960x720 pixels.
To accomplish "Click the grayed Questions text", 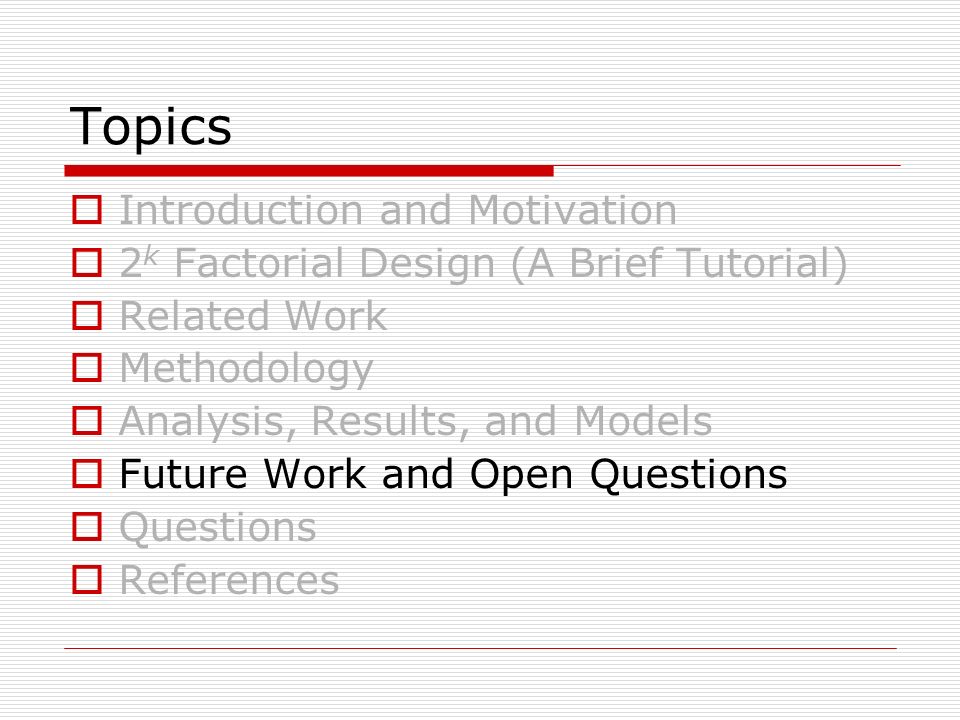I will [218, 527].
